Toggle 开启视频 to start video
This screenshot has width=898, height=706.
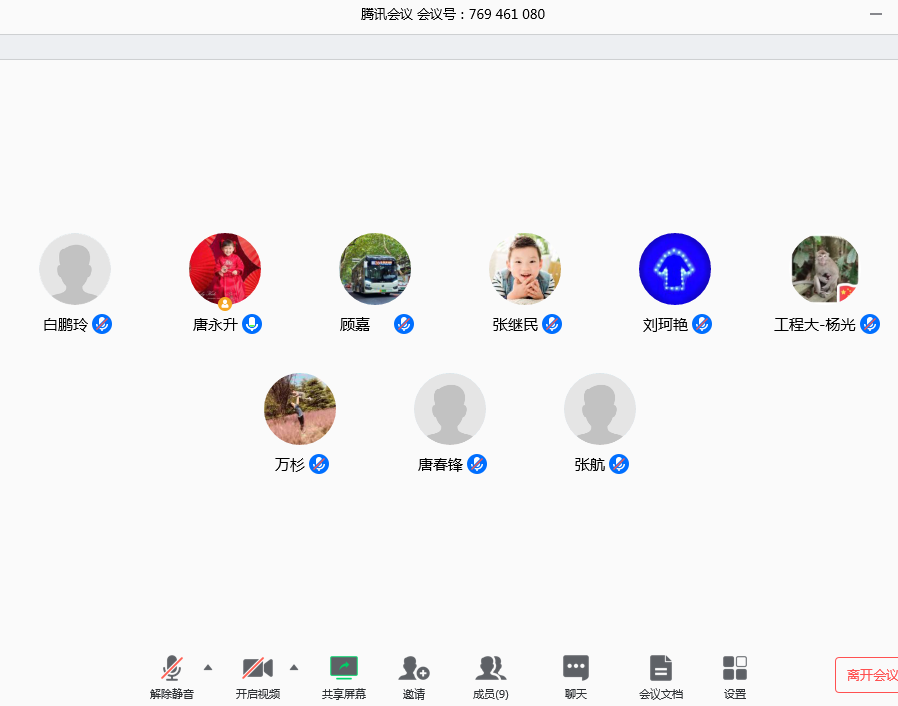[257, 668]
